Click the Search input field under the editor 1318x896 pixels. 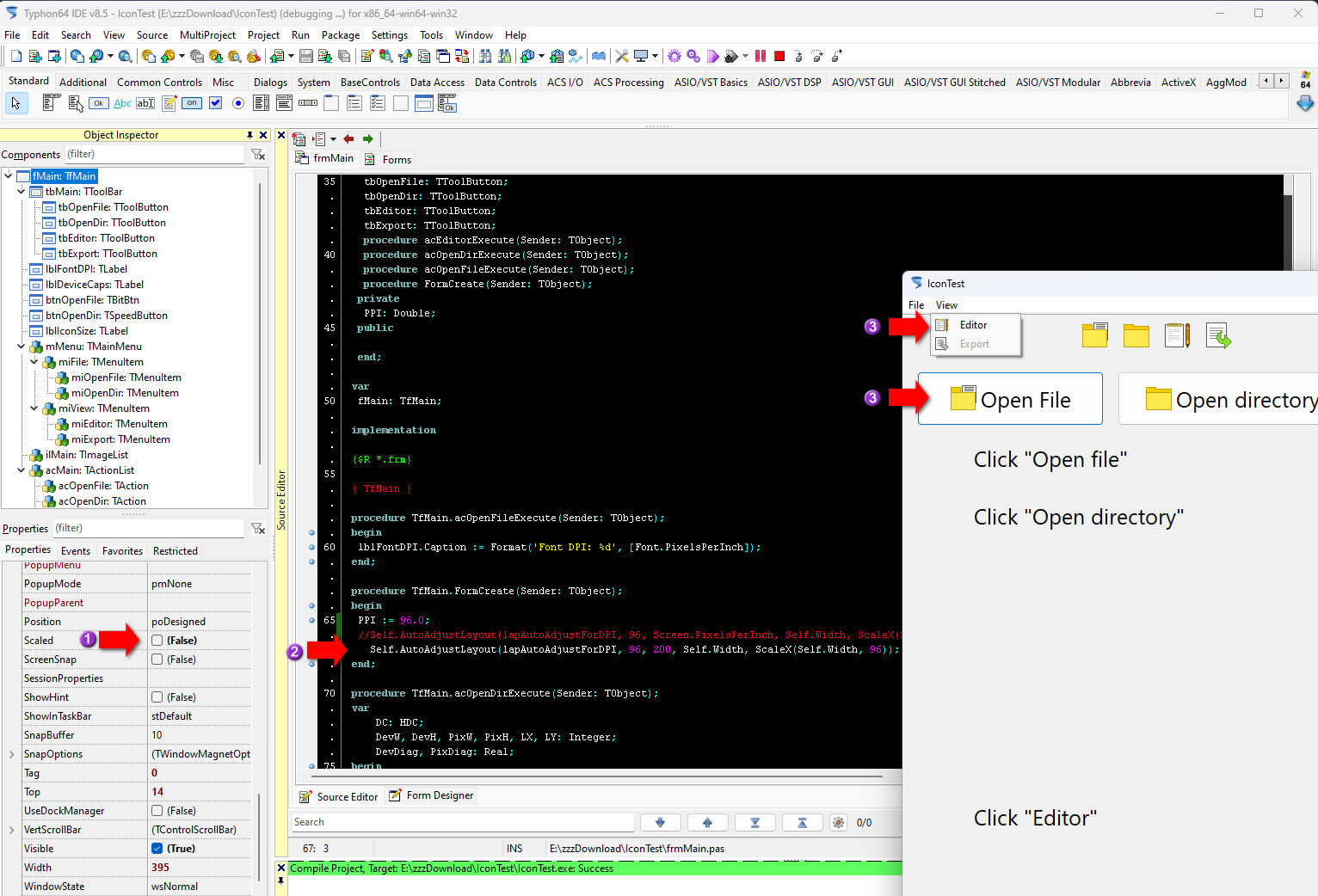463,823
